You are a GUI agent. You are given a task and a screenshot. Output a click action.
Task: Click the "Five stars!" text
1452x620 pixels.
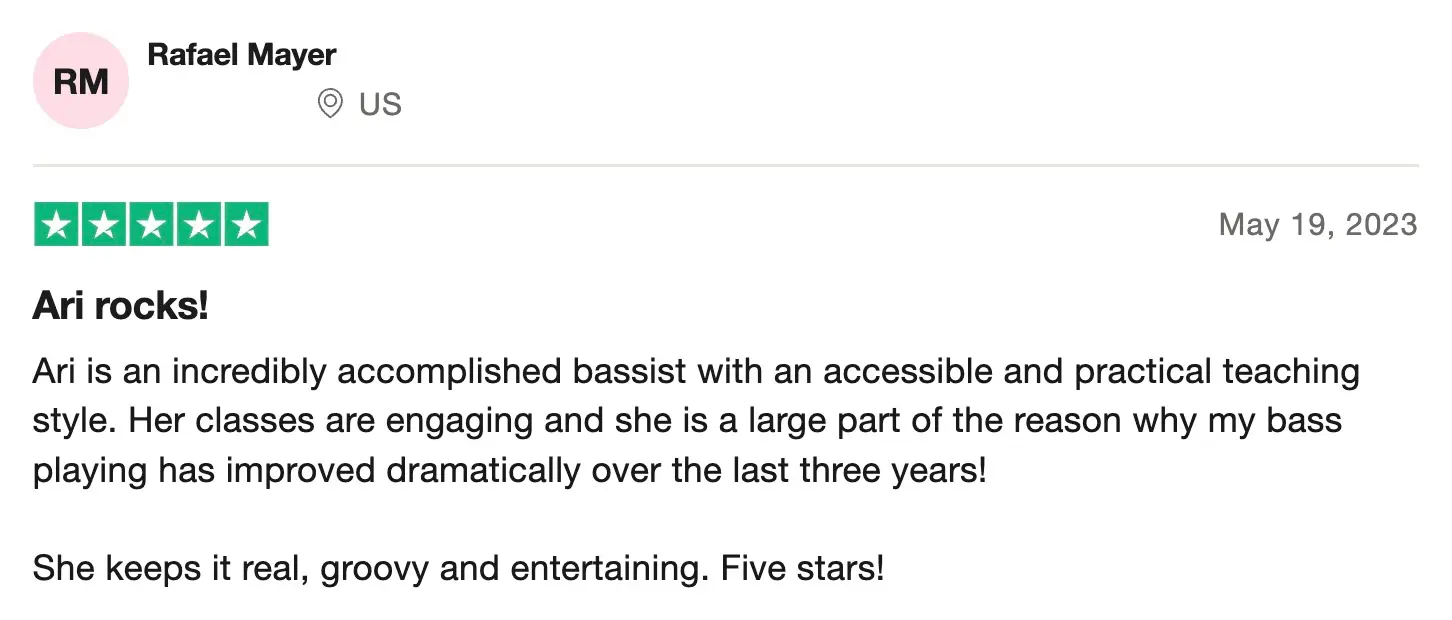pyautogui.click(x=802, y=568)
